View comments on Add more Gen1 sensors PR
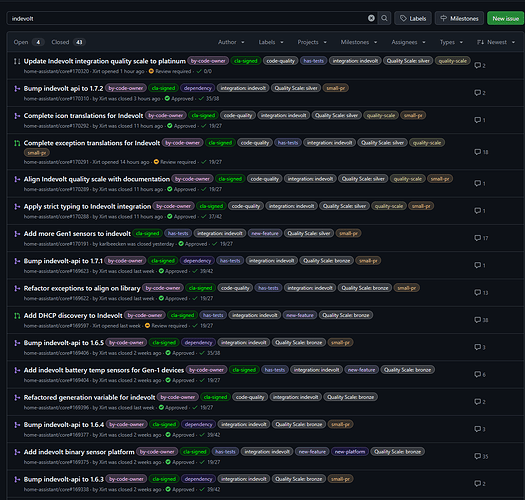 click(x=481, y=238)
